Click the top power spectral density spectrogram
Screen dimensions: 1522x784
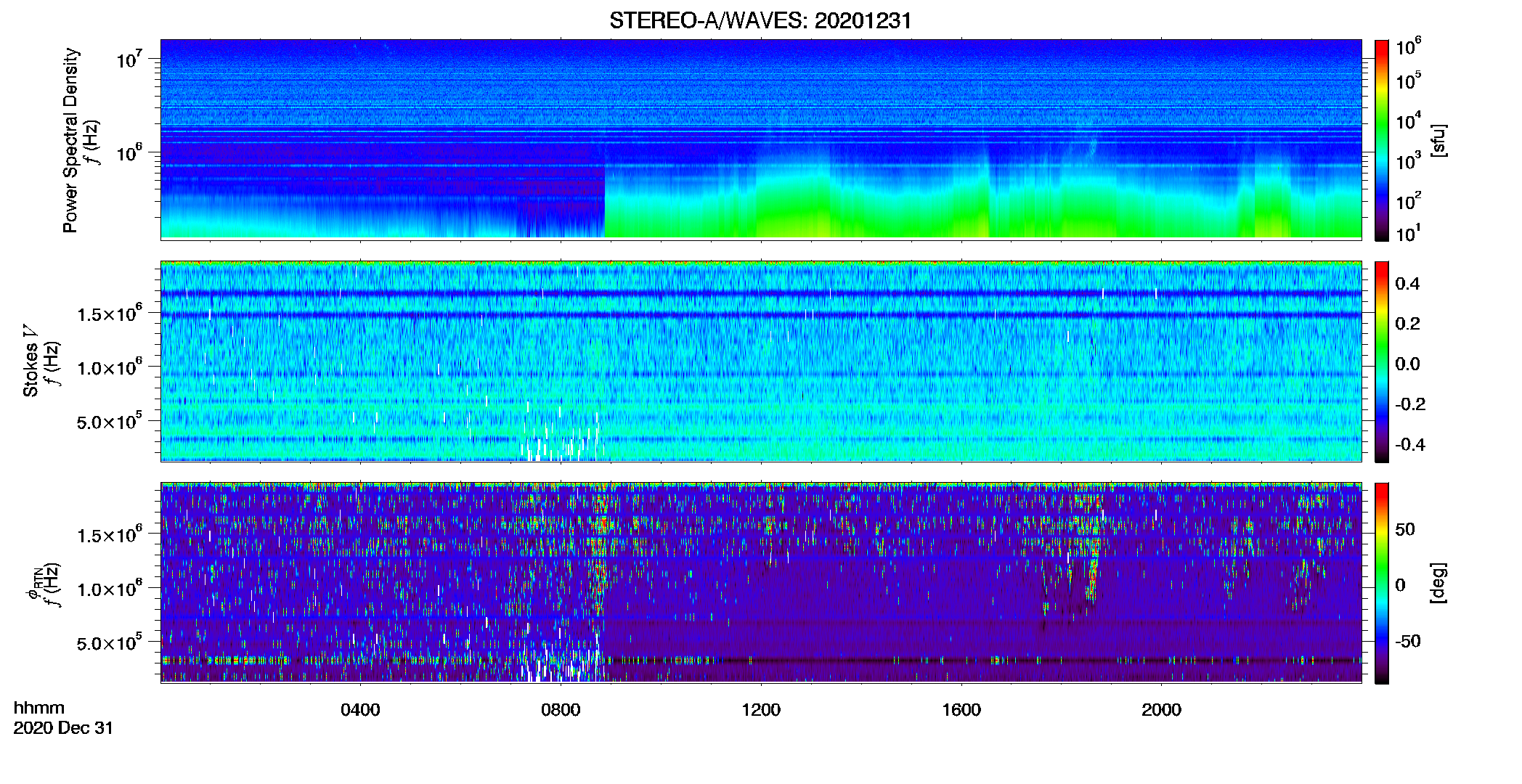tap(761, 139)
